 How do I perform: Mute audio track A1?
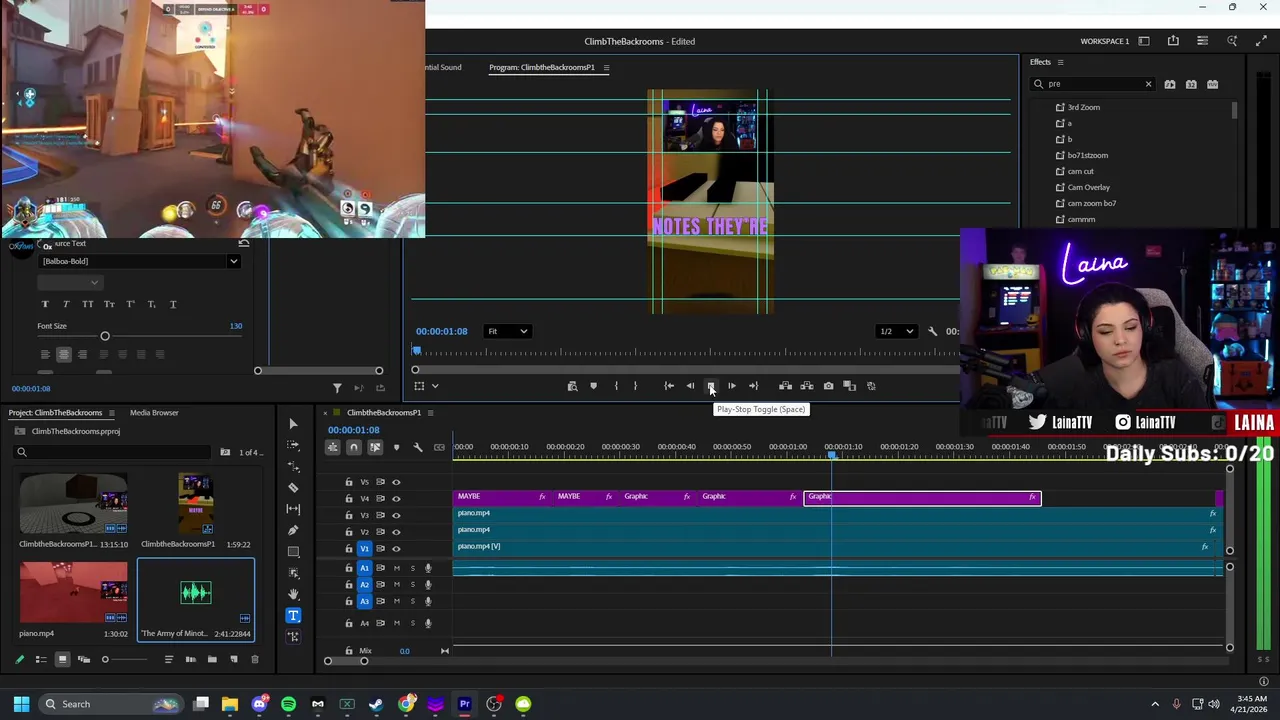(x=396, y=568)
